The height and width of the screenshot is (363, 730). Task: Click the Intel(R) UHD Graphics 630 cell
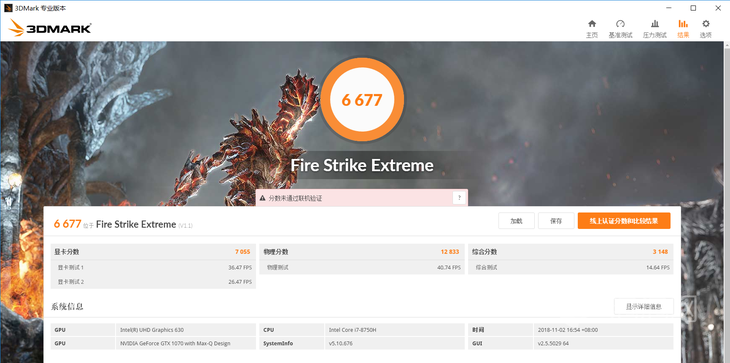click(185, 329)
